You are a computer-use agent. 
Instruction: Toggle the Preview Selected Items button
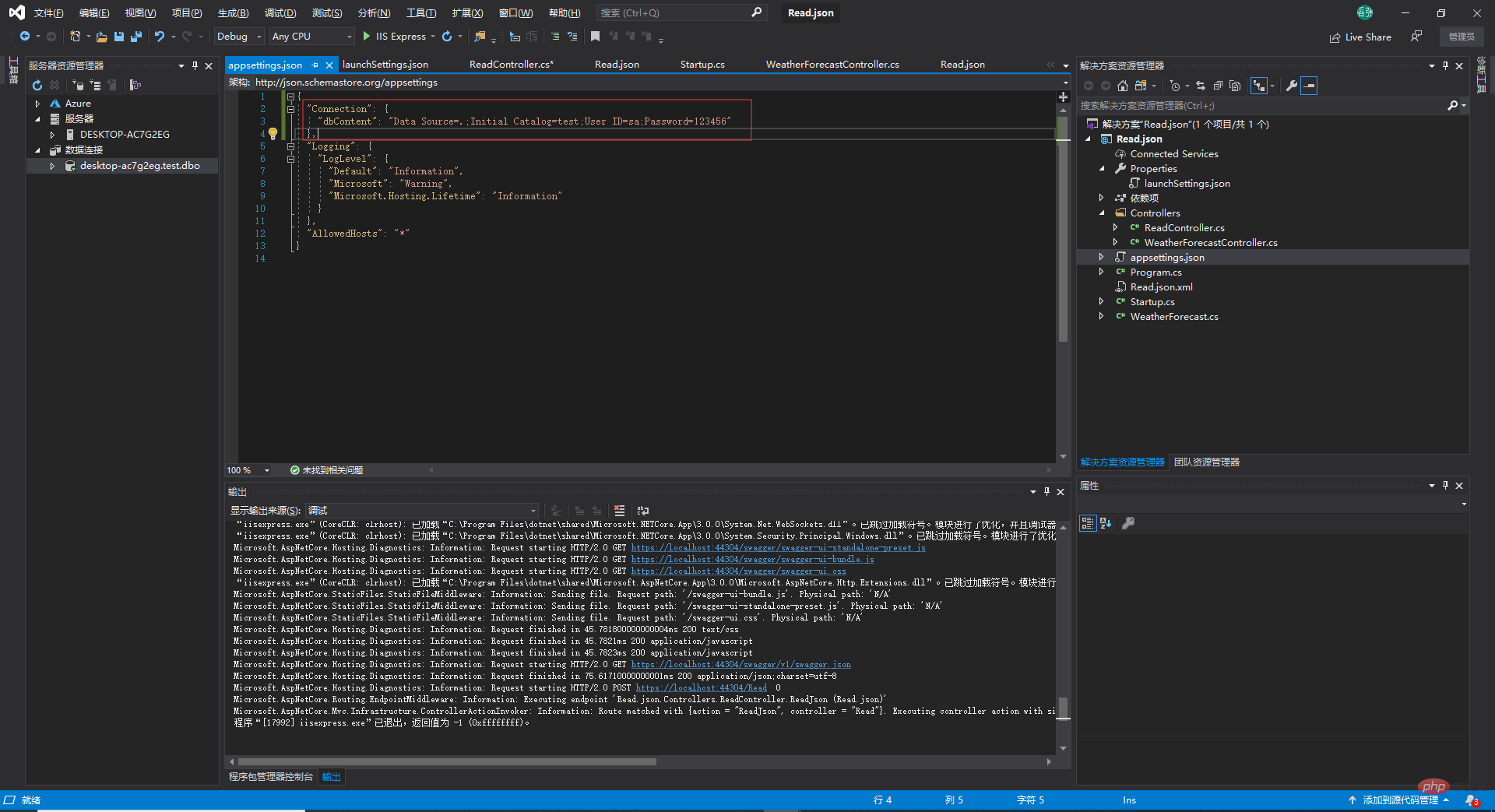click(x=1309, y=86)
